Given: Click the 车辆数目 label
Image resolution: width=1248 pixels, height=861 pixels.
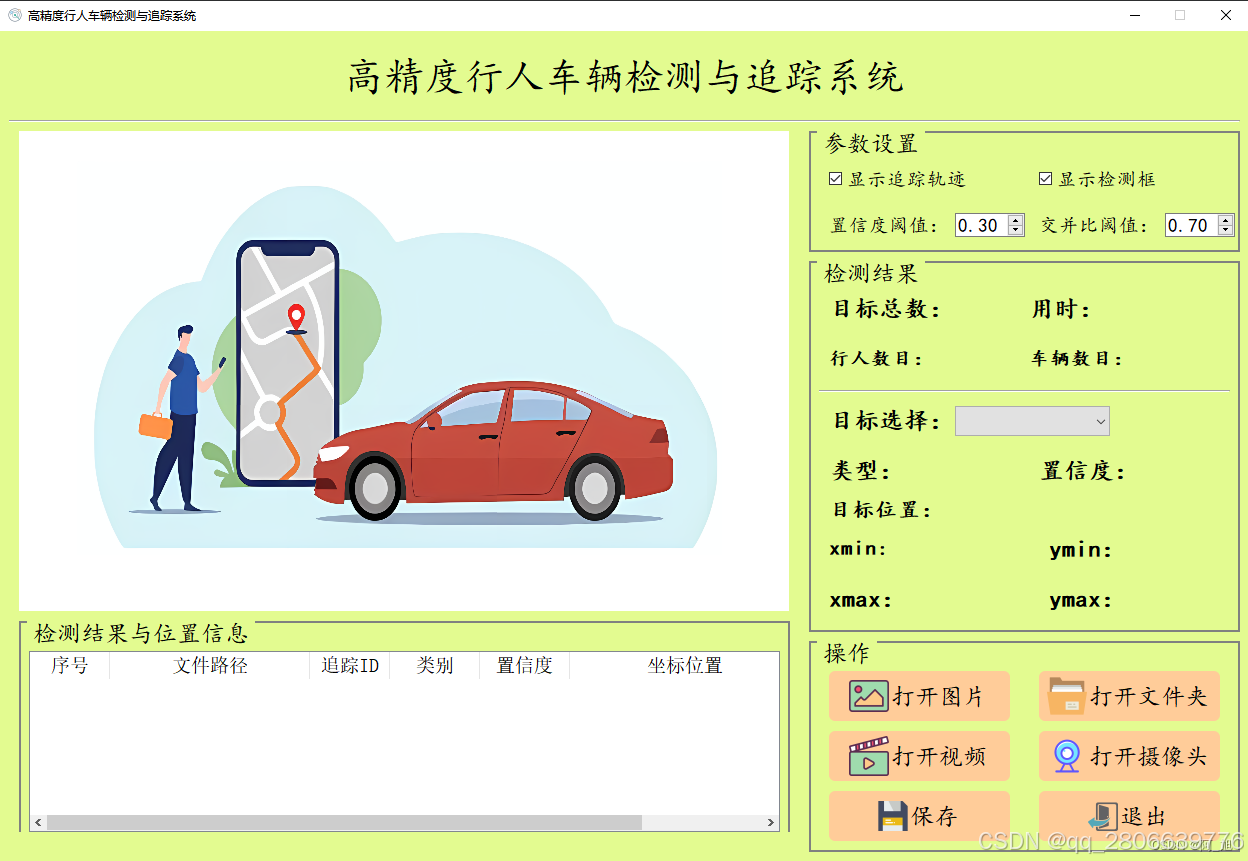Looking at the screenshot, I should [x=1077, y=358].
